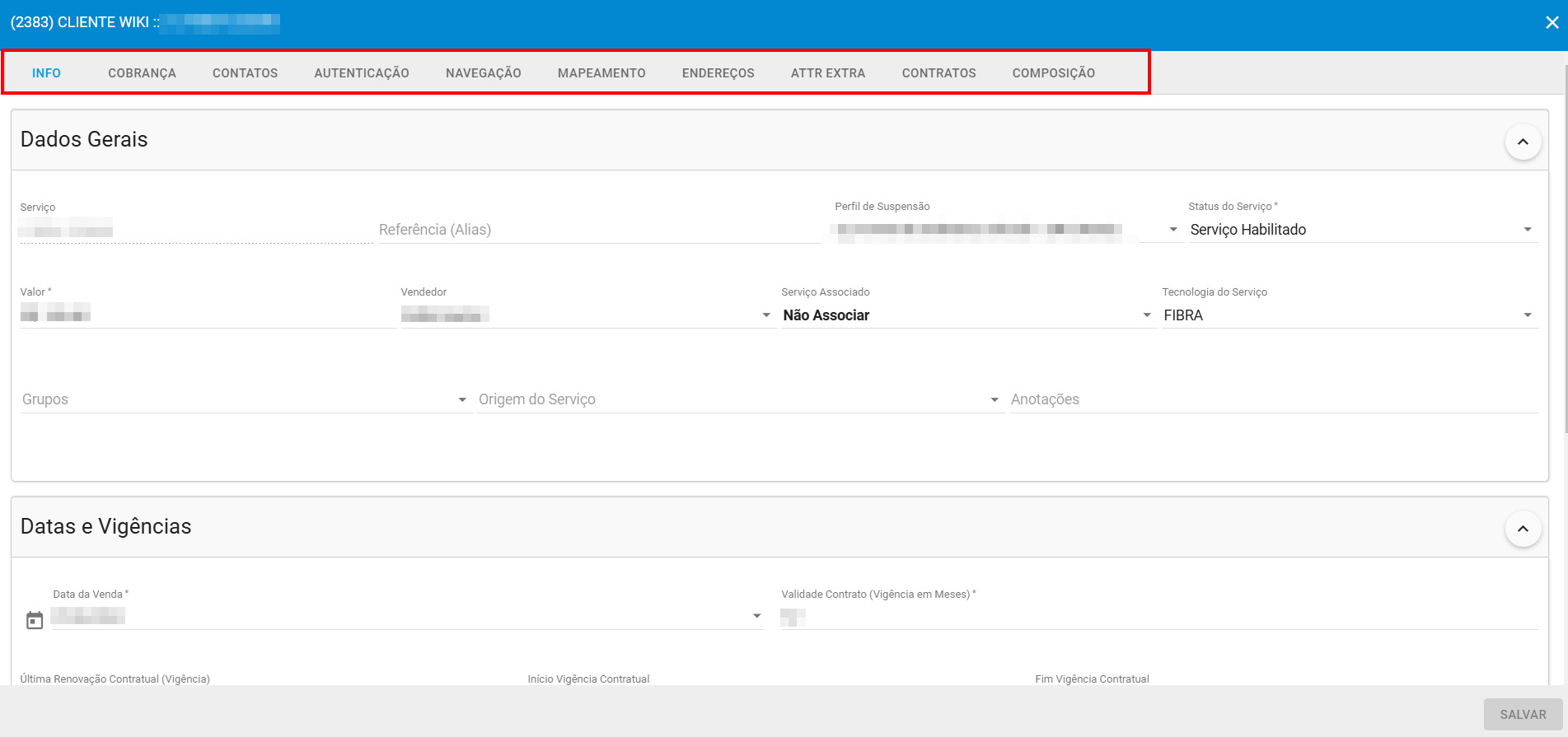The height and width of the screenshot is (737, 1568).
Task: Open the COMPOSIÇÃO tab
Action: coord(1054,73)
